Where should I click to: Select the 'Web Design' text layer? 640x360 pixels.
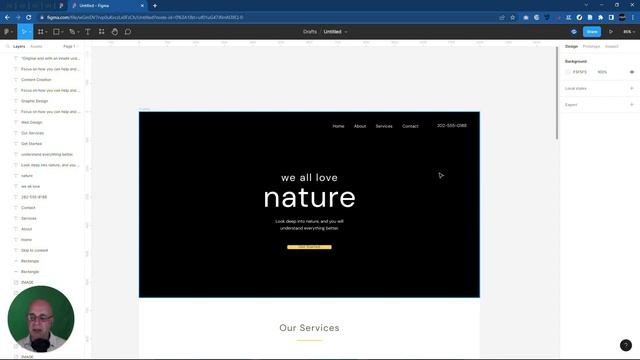point(31,122)
